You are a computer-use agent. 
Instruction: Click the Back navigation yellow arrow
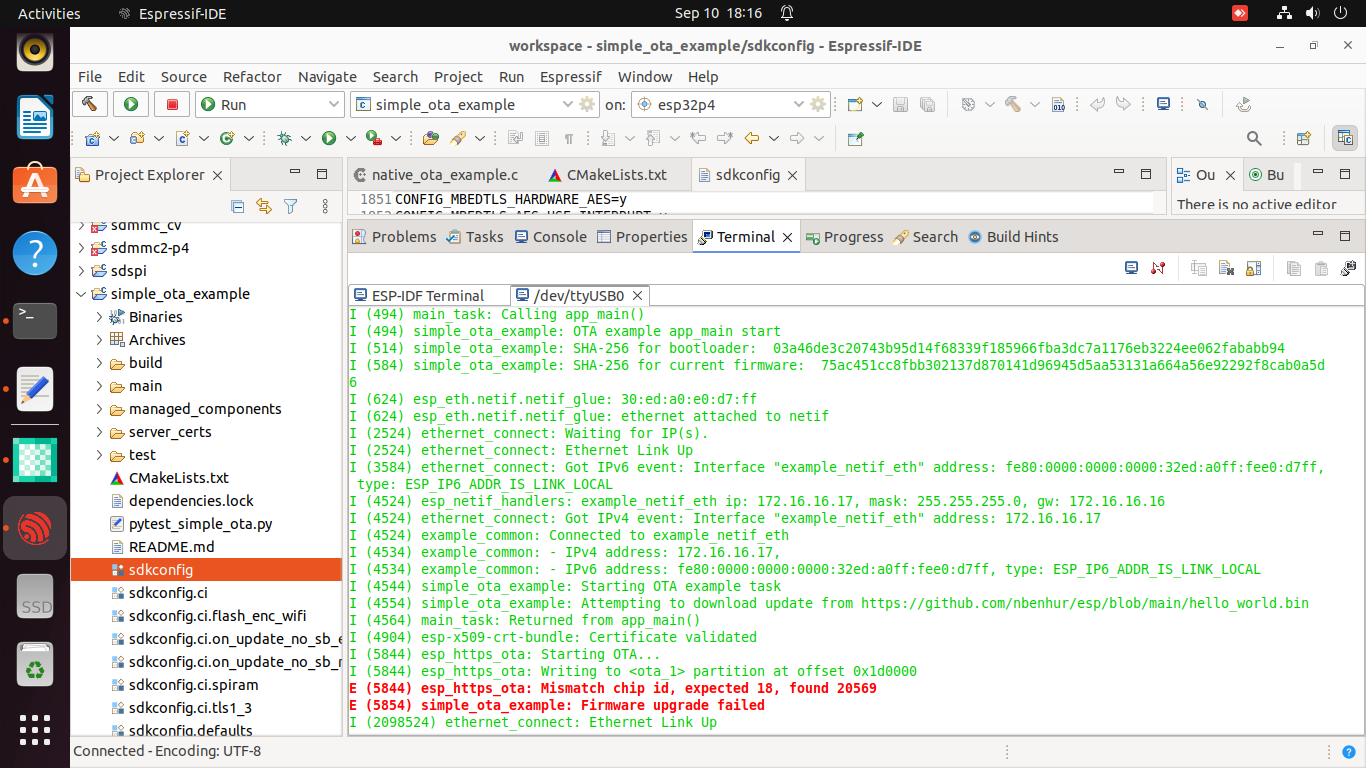[x=751, y=138]
